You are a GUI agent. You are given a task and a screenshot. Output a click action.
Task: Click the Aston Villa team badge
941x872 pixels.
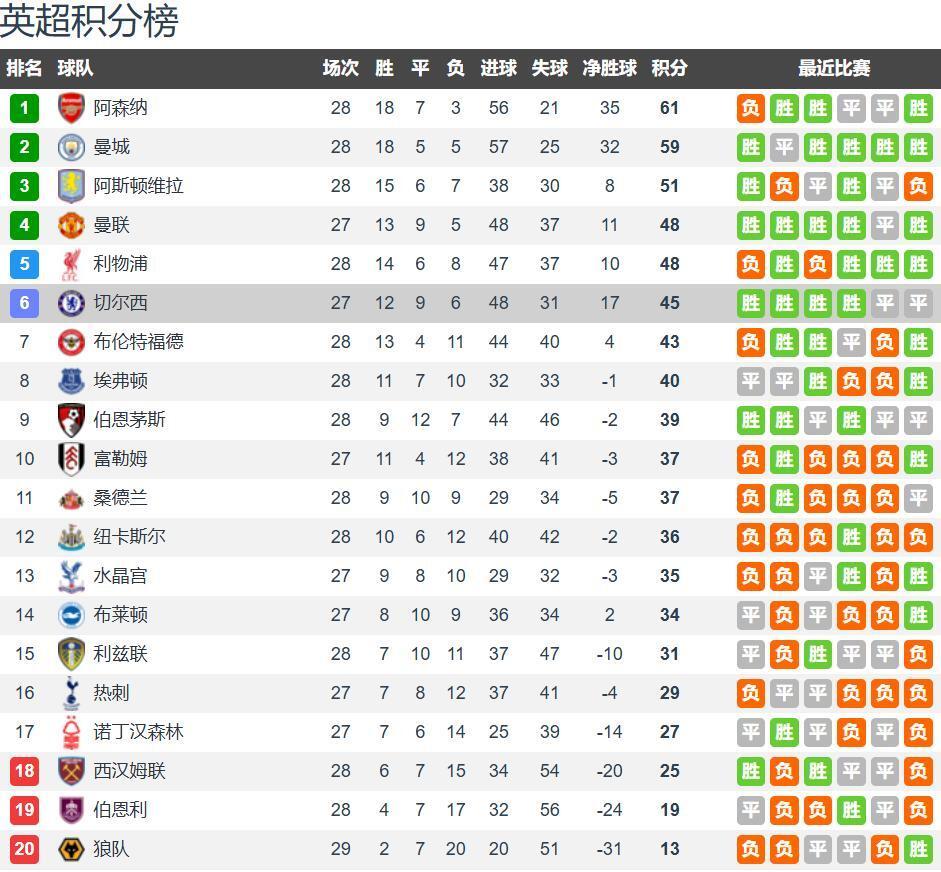tap(72, 186)
